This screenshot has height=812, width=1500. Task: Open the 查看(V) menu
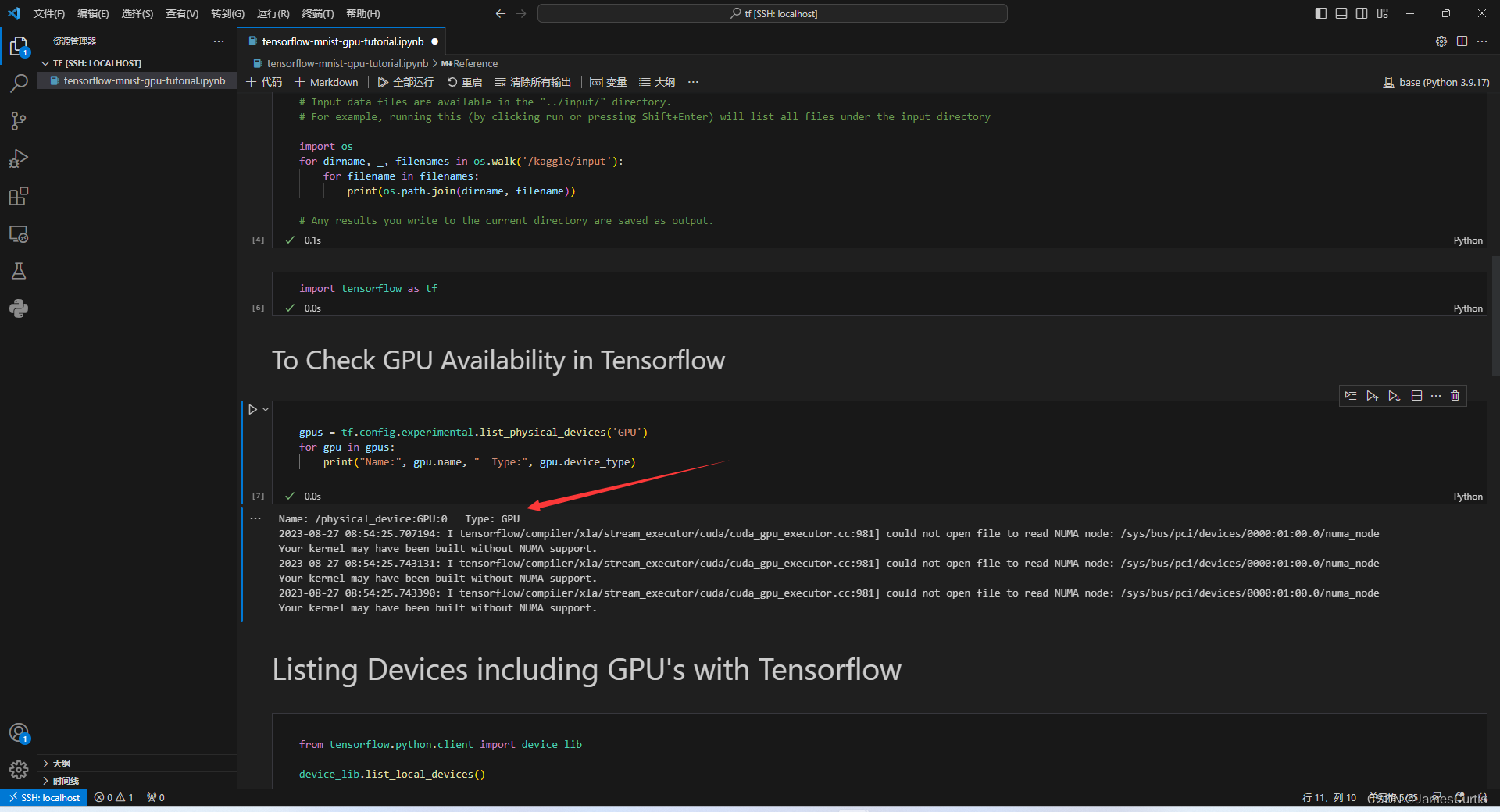click(x=182, y=13)
